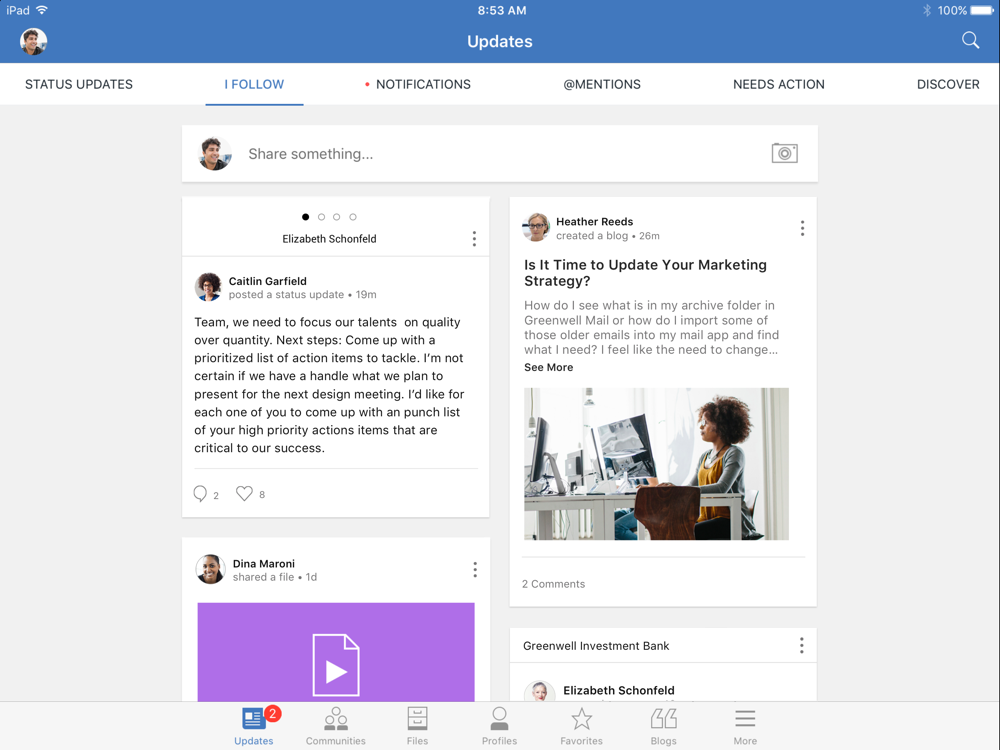Viewport: 1000px width, 750px height.
Task: Tap the red 2 badge on Updates
Action: [272, 713]
